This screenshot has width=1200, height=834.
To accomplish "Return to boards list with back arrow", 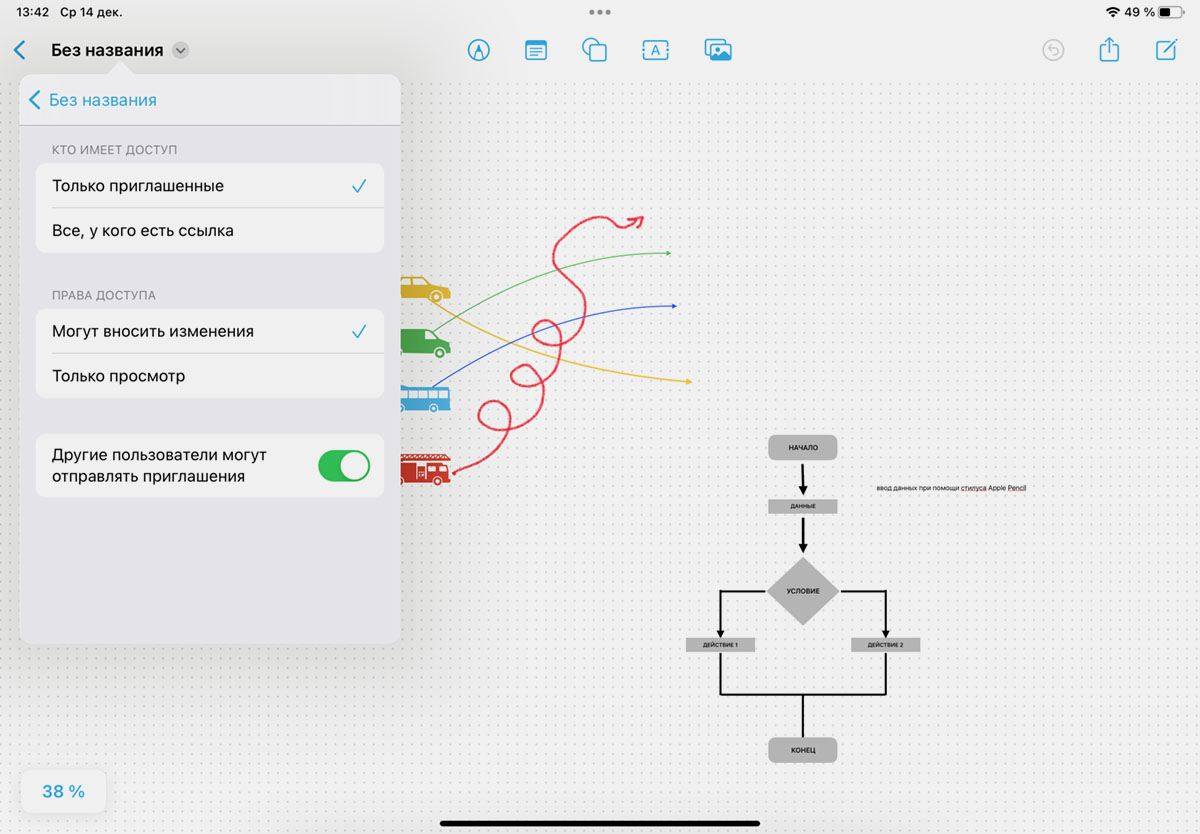I will point(20,50).
